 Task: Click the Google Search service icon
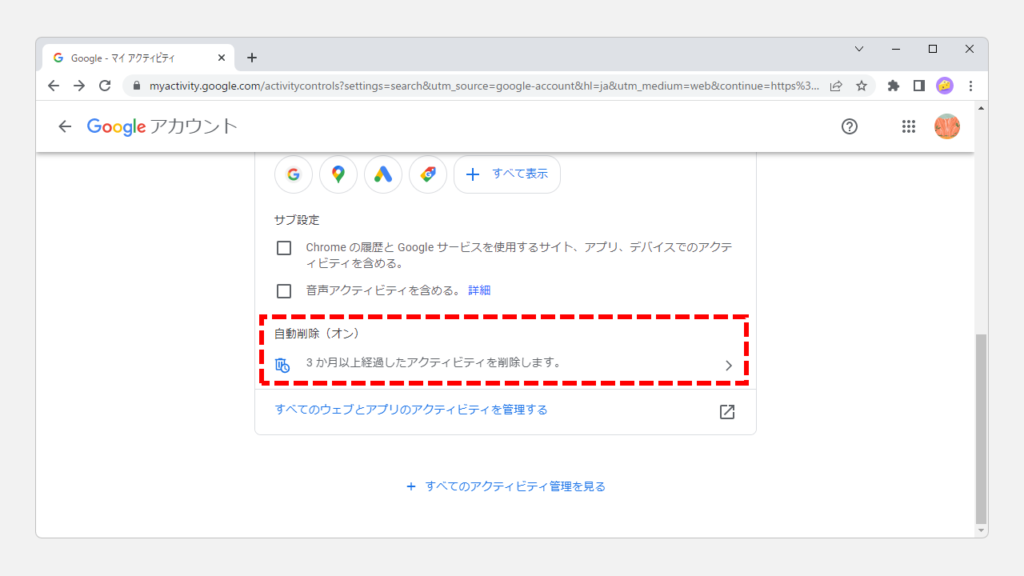tap(293, 174)
